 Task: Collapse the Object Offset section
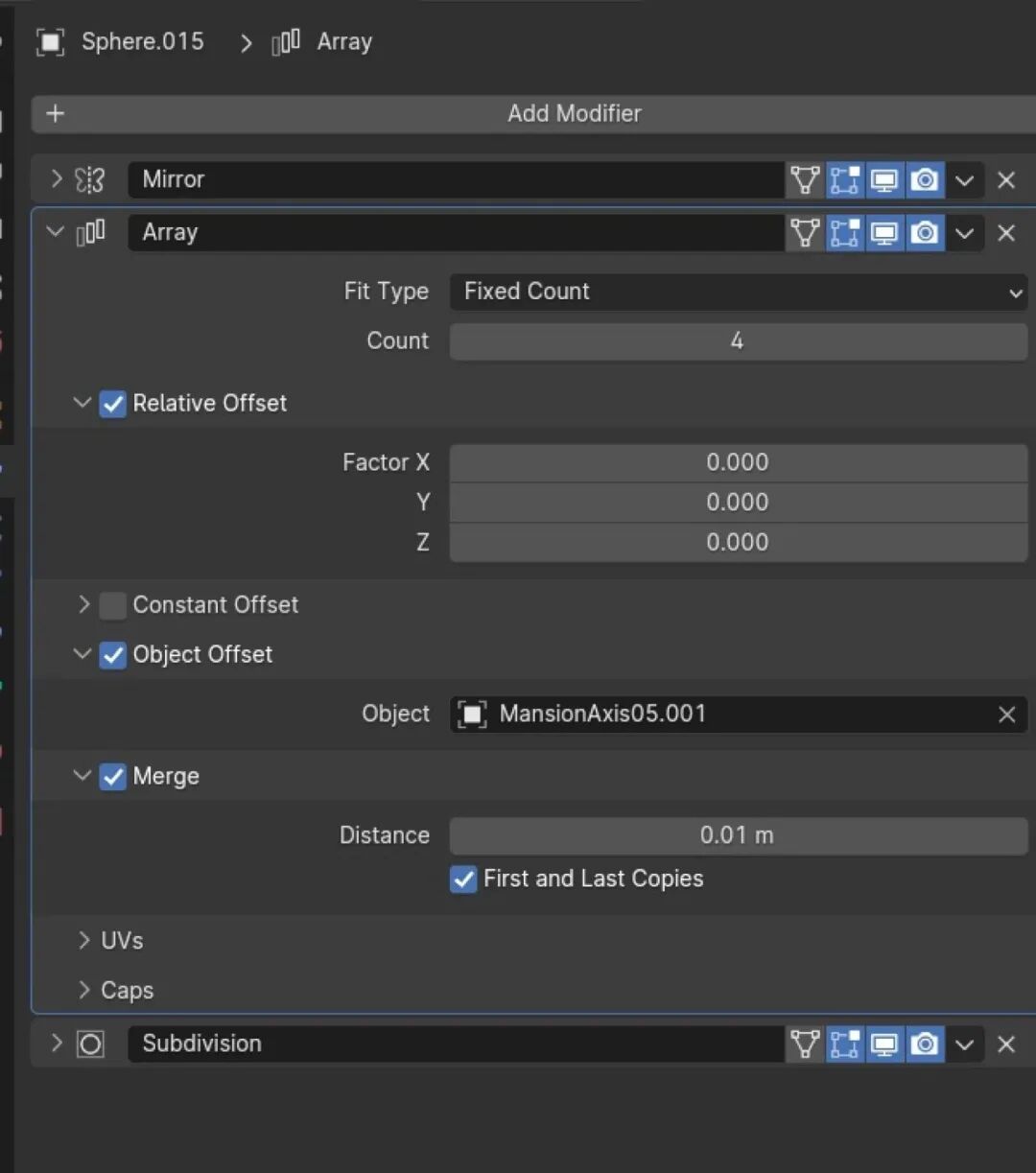tap(82, 654)
